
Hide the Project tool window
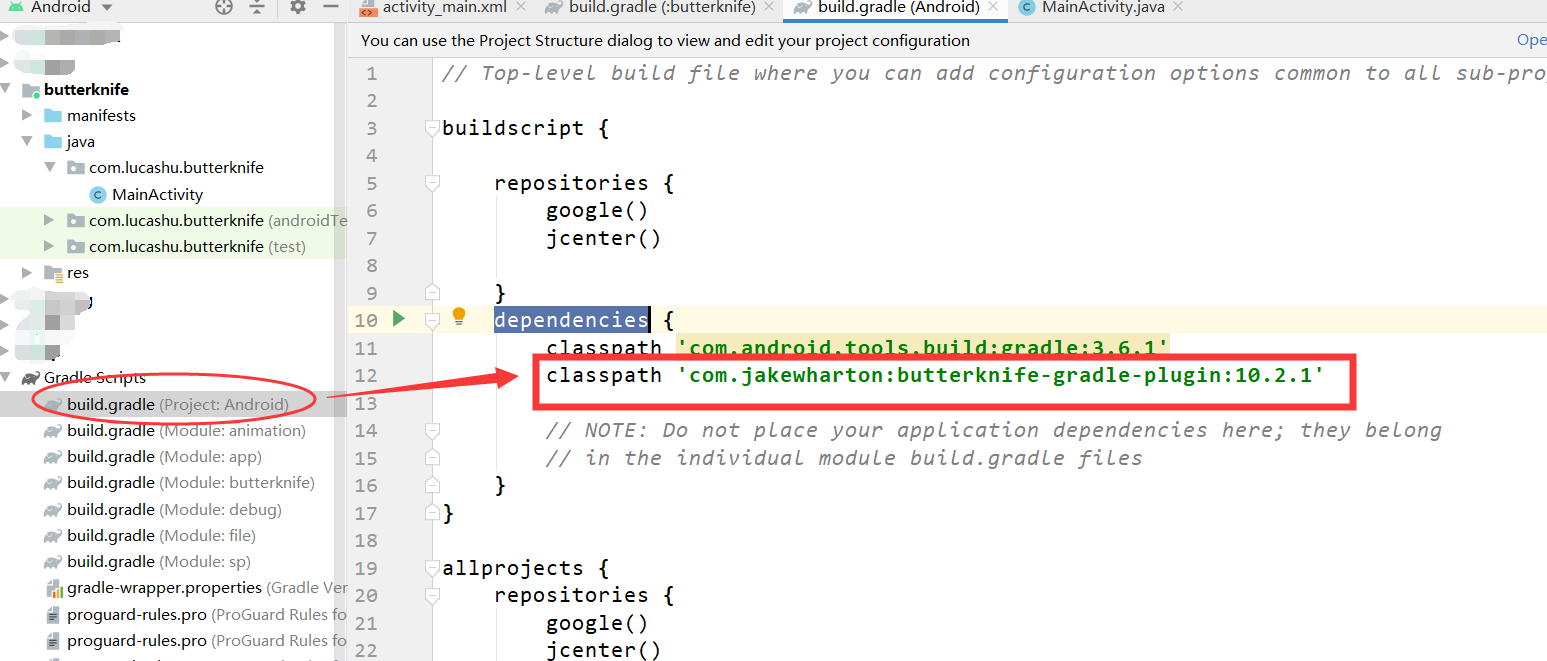pos(331,8)
